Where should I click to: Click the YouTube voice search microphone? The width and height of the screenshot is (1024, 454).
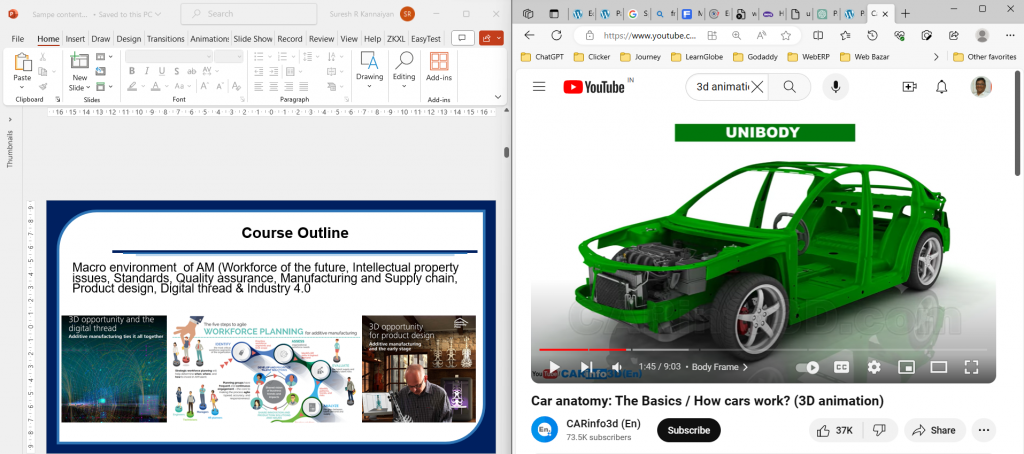tap(836, 87)
